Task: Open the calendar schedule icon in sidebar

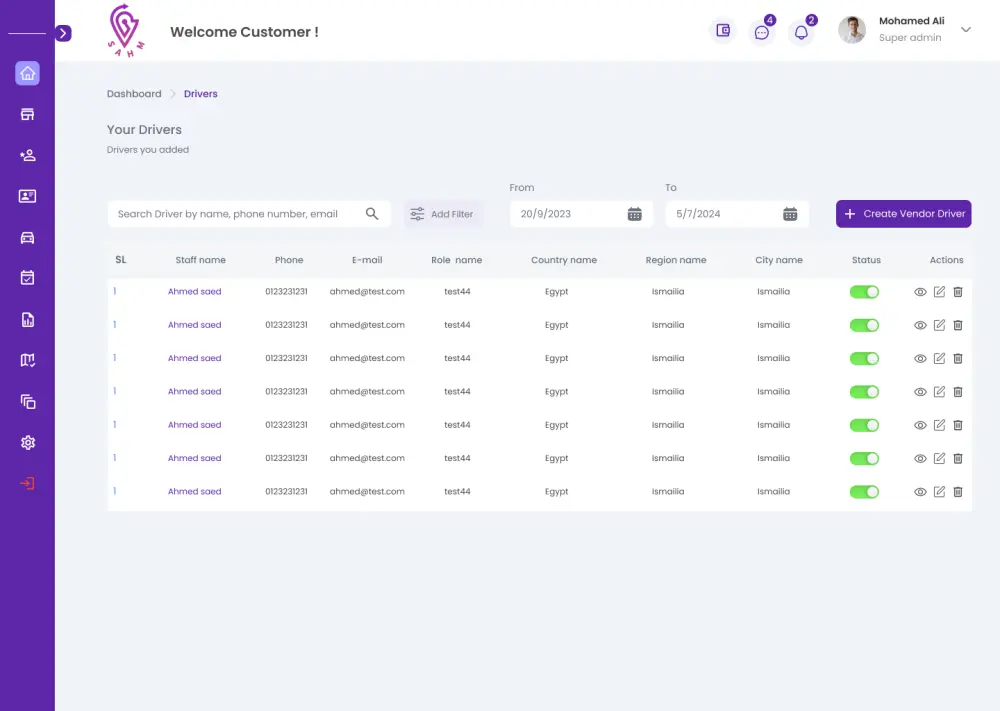Action: 27,278
